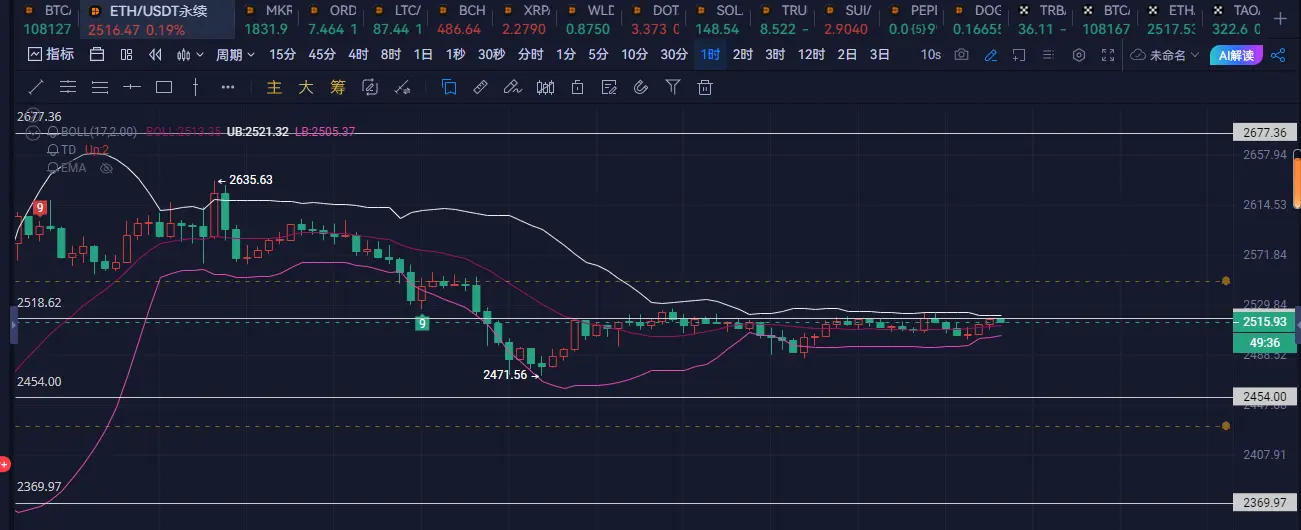Expand the 周期 period dropdown
Viewport: 1301px width, 530px height.
235,55
